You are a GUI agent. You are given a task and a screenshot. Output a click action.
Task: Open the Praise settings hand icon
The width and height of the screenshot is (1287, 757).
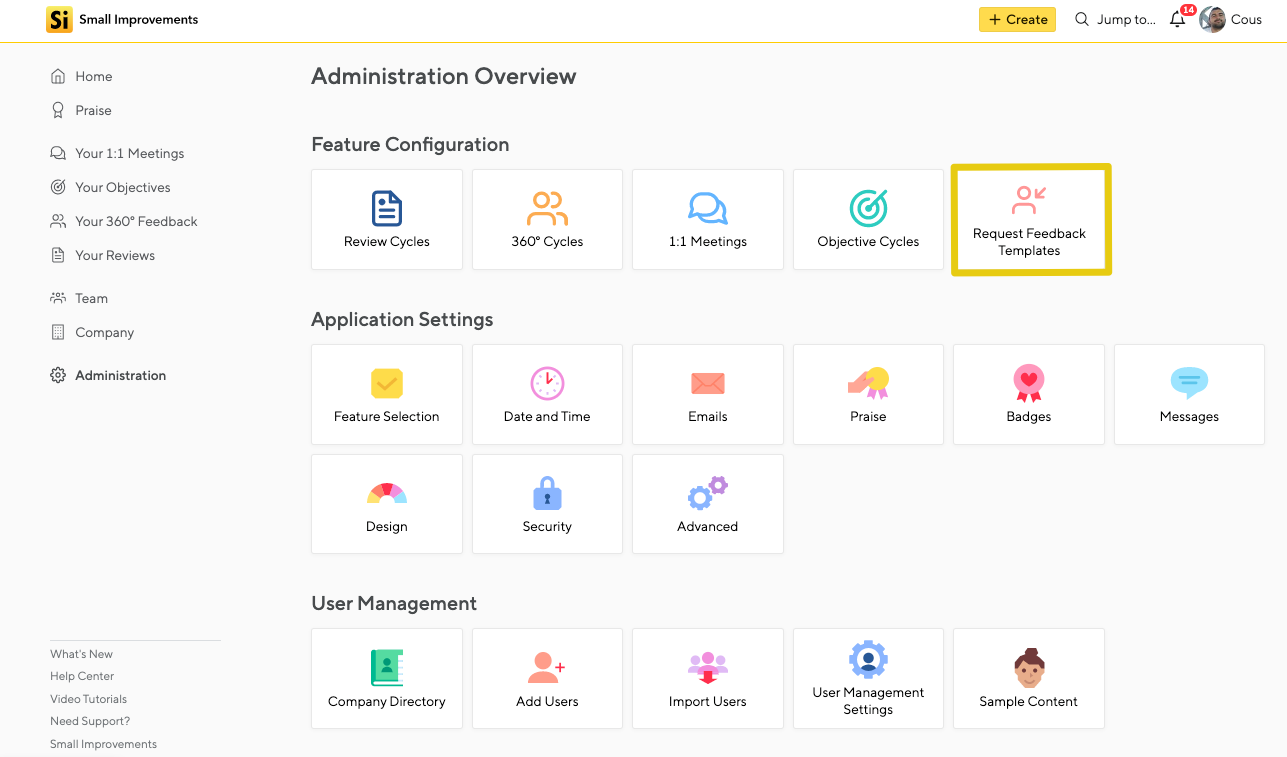(868, 384)
